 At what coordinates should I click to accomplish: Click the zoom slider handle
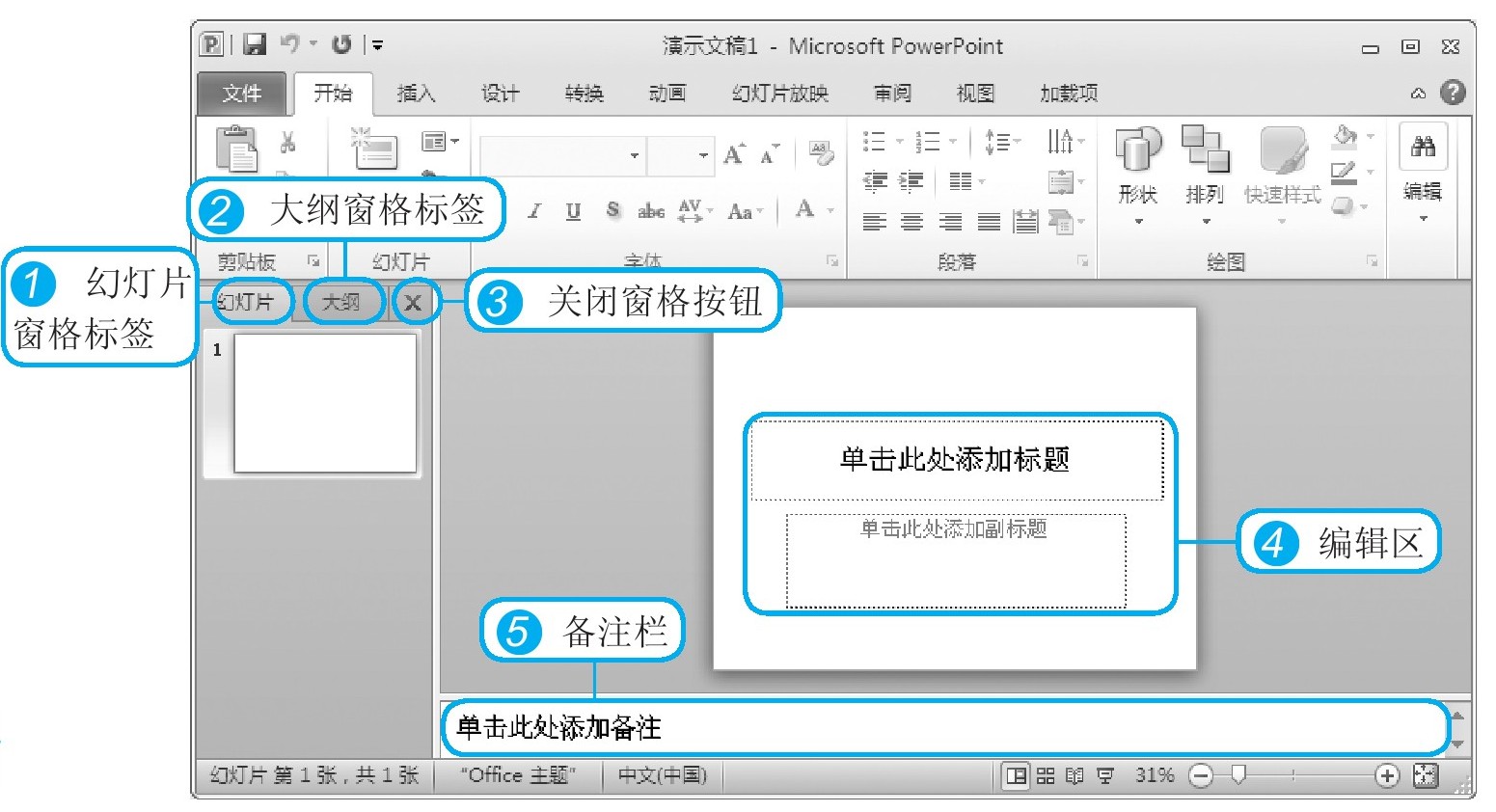(x=1239, y=774)
